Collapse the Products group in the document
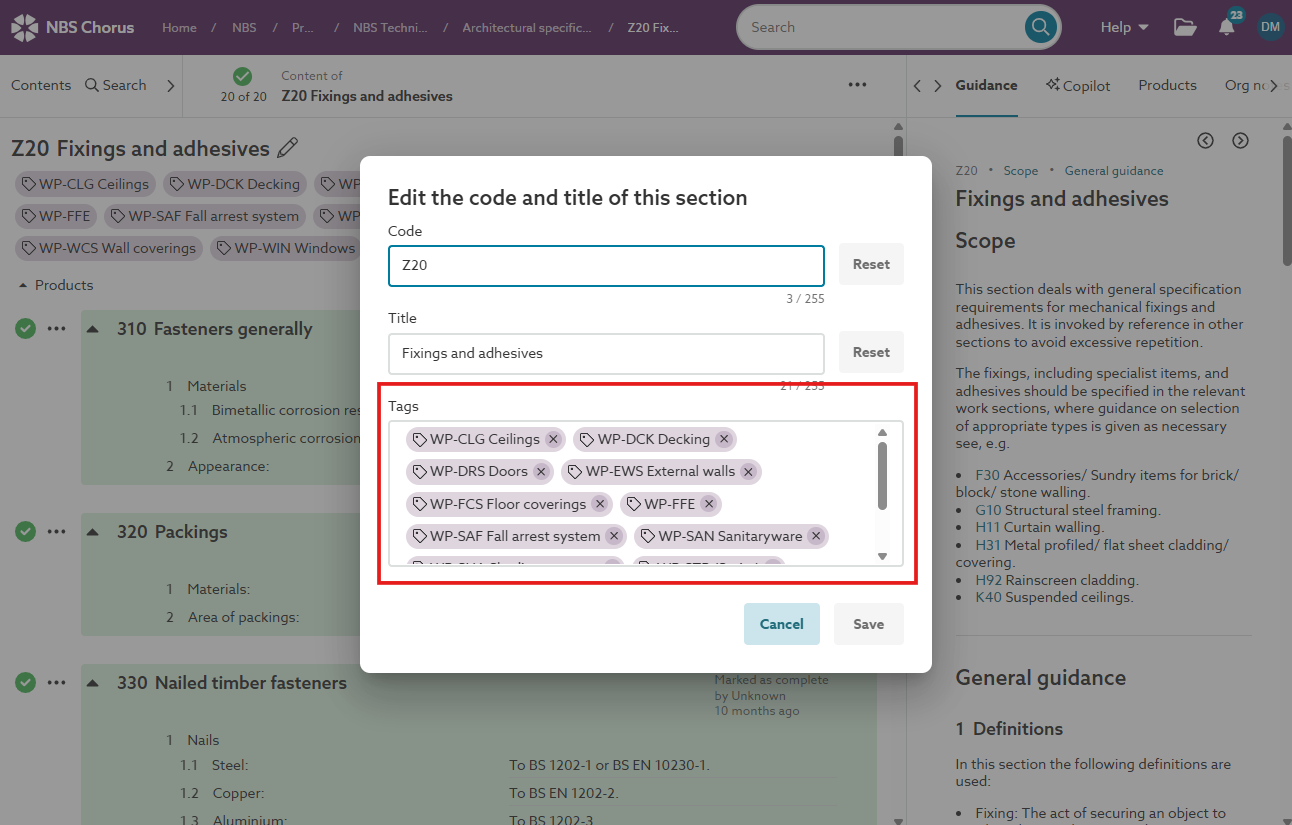 22,285
